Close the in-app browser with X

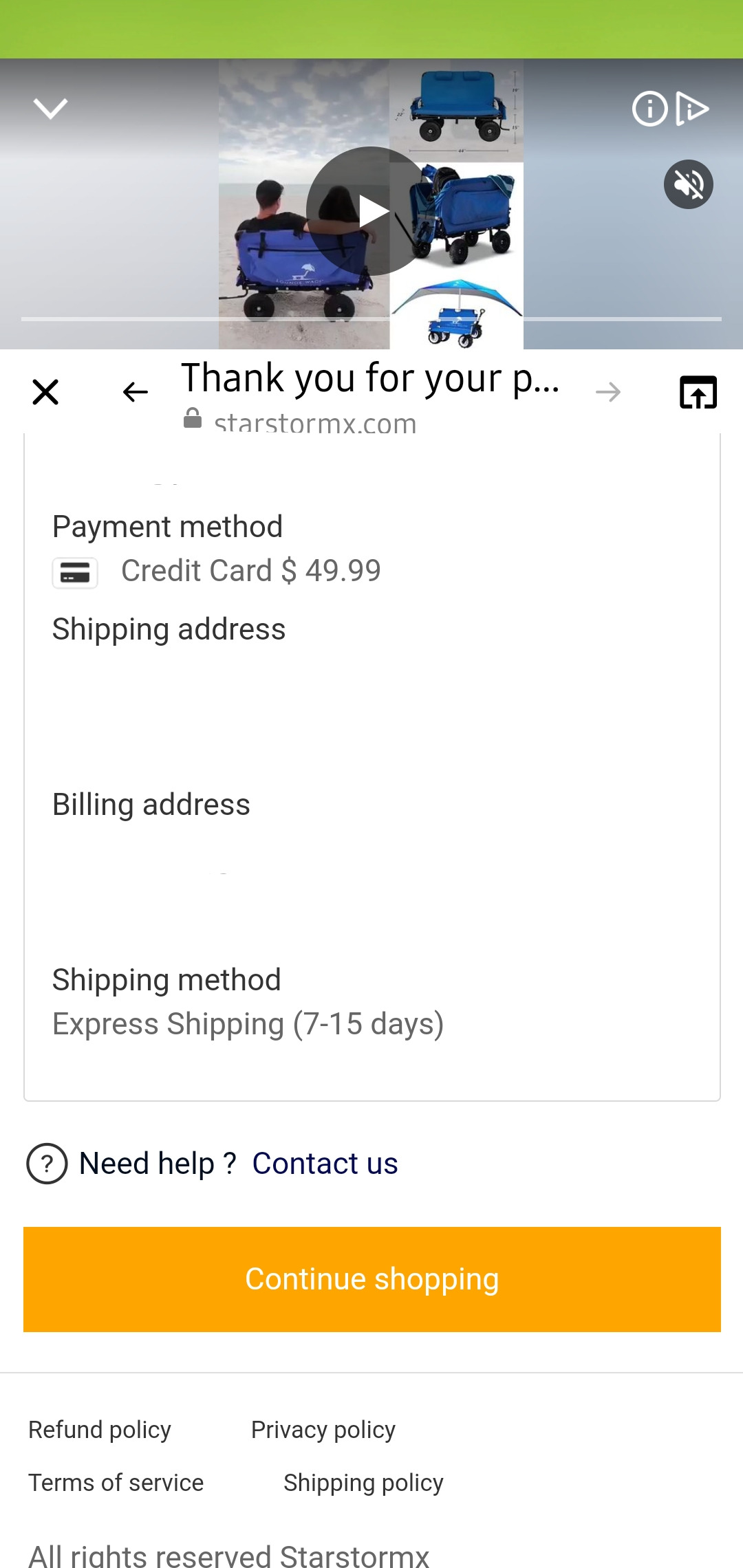point(45,392)
